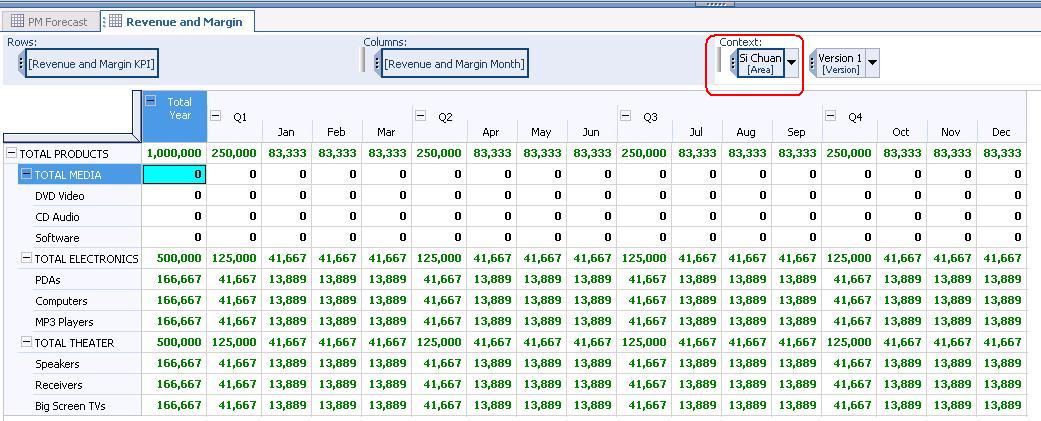Collapse the TOTAL ELECTRONICS row group
This screenshot has height=421, width=1041.
coord(26,259)
